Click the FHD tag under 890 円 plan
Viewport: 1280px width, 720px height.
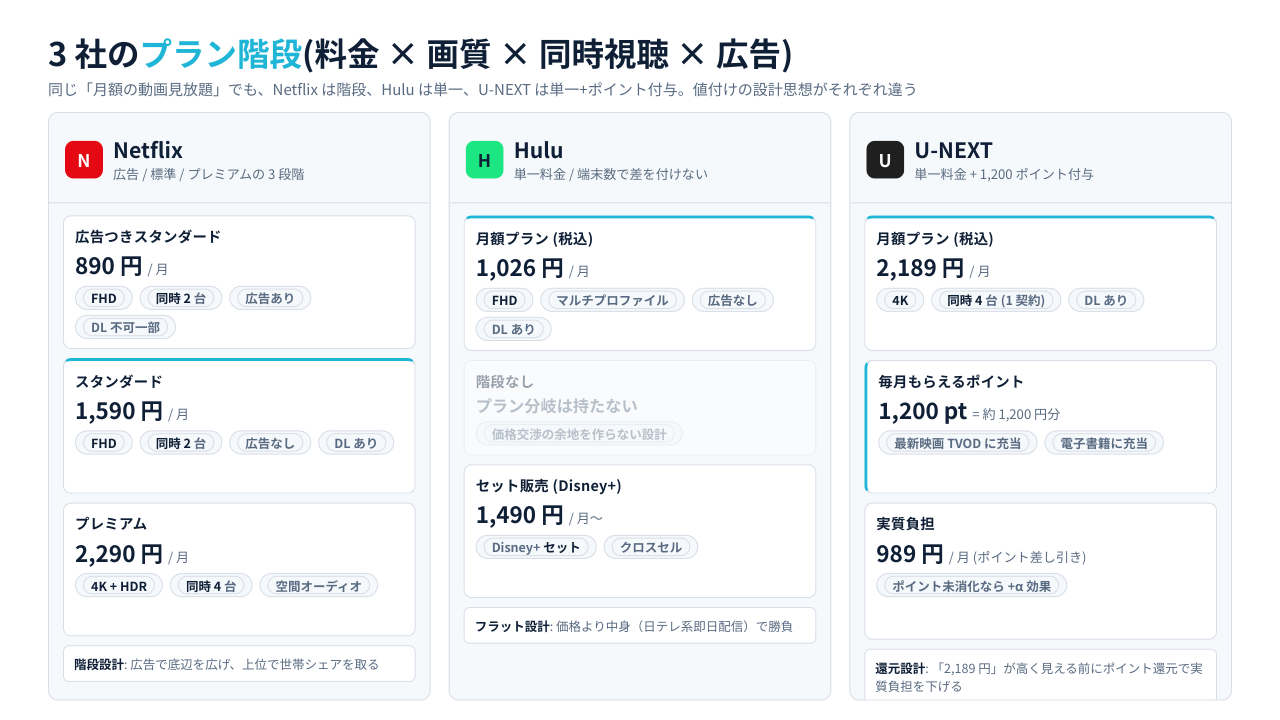tap(104, 298)
